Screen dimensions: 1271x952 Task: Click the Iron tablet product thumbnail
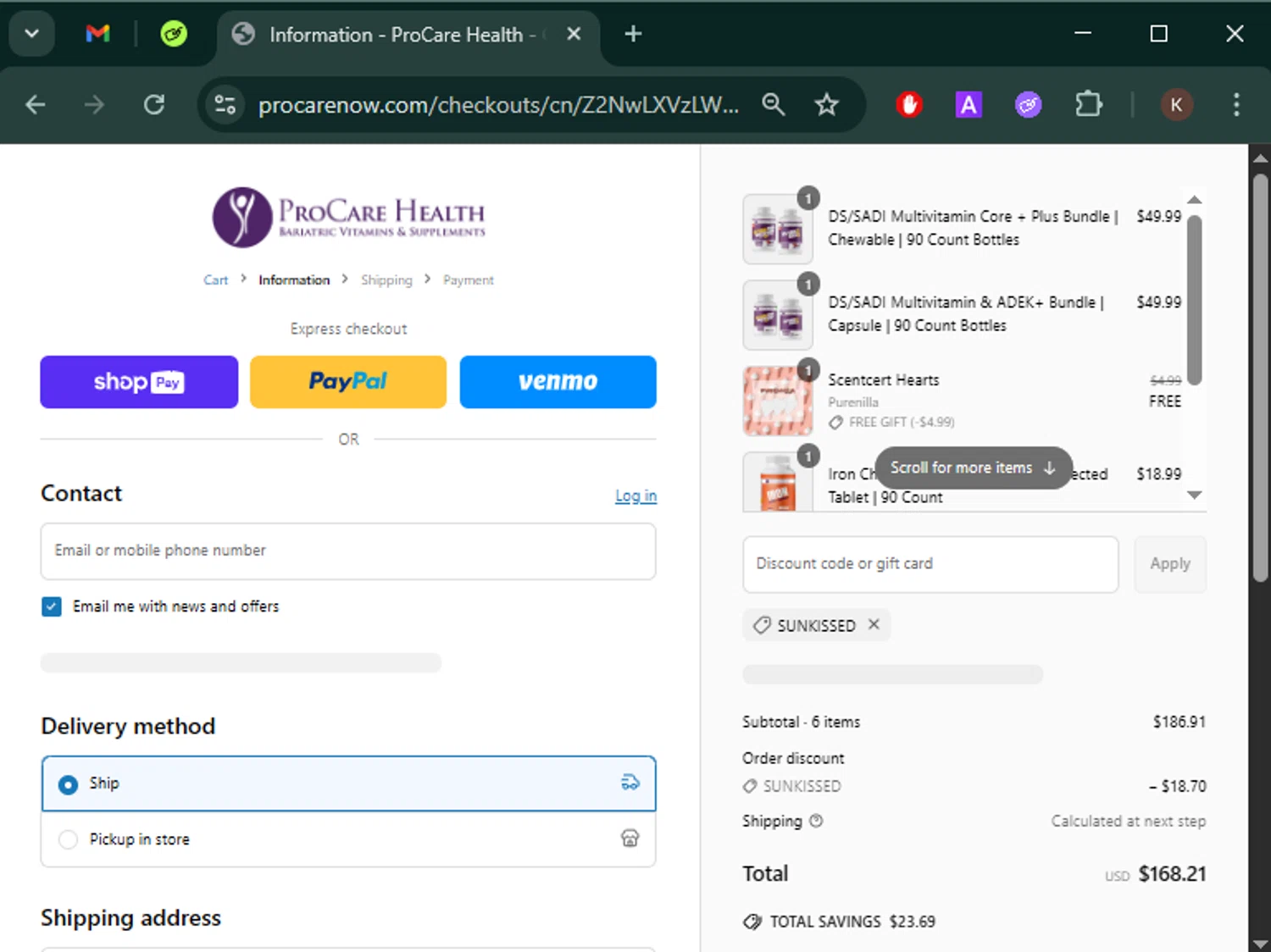click(x=778, y=482)
